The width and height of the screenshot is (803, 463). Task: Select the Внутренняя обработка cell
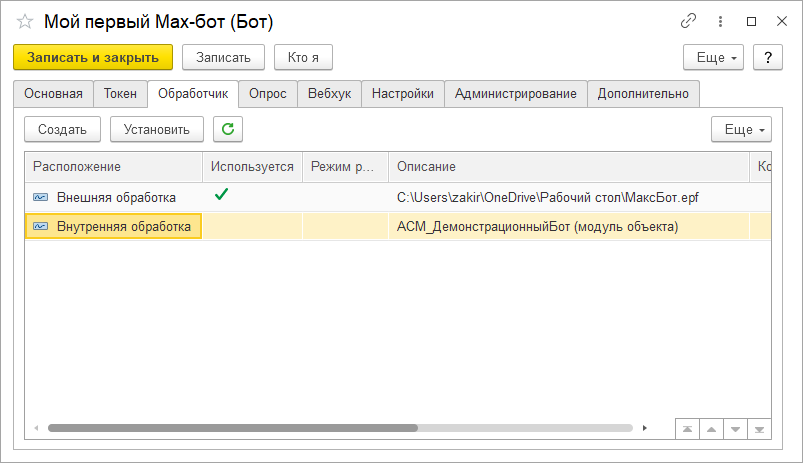[x=114, y=226]
